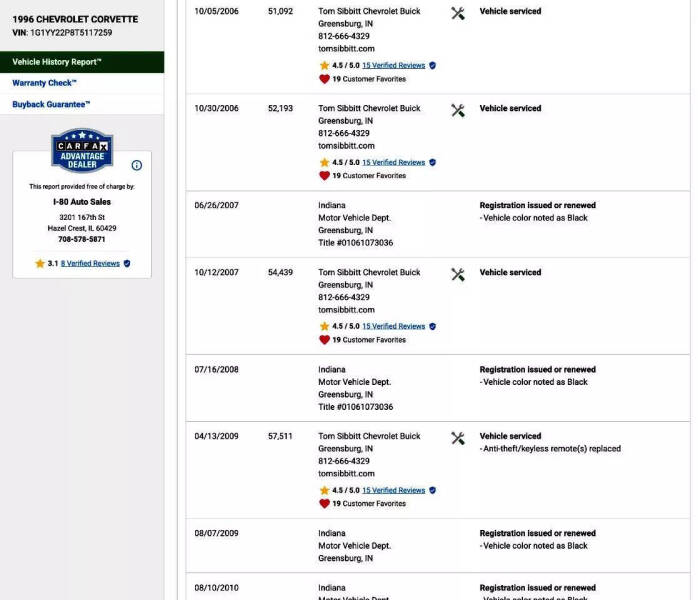Select the Buyback Guarantee tab
Screen dimensions: 698x600
[51, 104]
